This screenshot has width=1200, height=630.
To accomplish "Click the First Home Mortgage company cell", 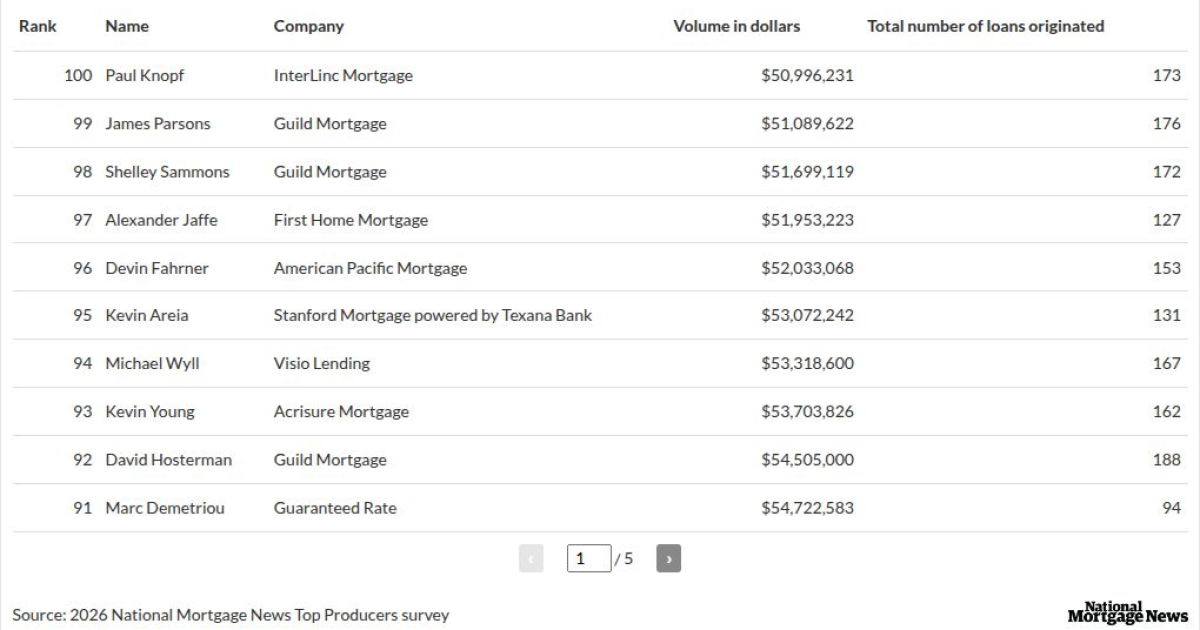I will tap(350, 220).
